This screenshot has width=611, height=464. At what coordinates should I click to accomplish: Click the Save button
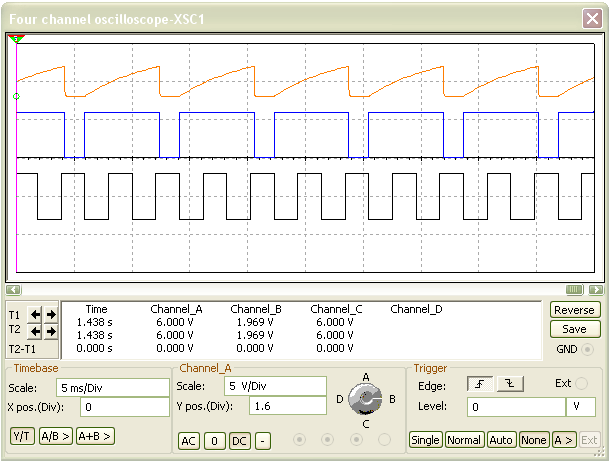[x=574, y=329]
